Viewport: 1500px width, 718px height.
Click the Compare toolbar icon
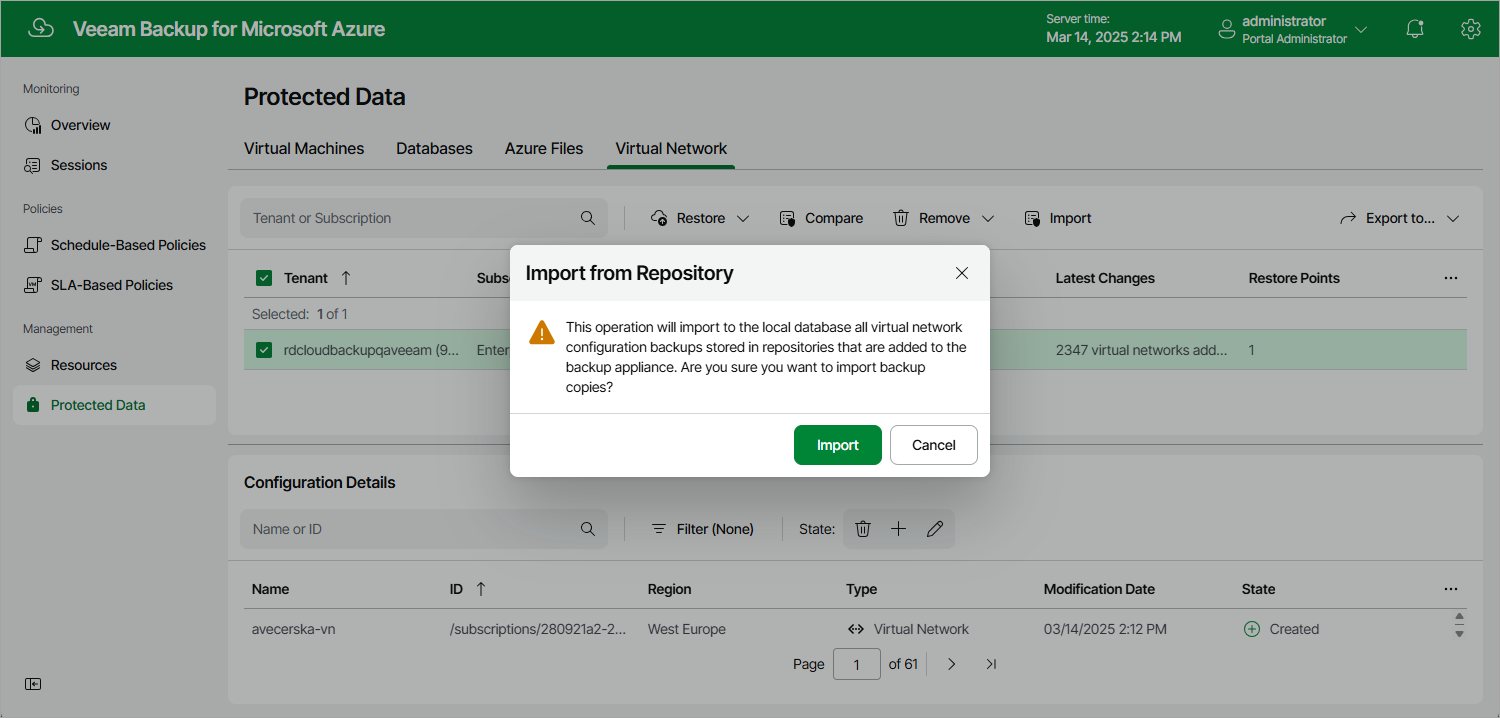[x=788, y=218]
